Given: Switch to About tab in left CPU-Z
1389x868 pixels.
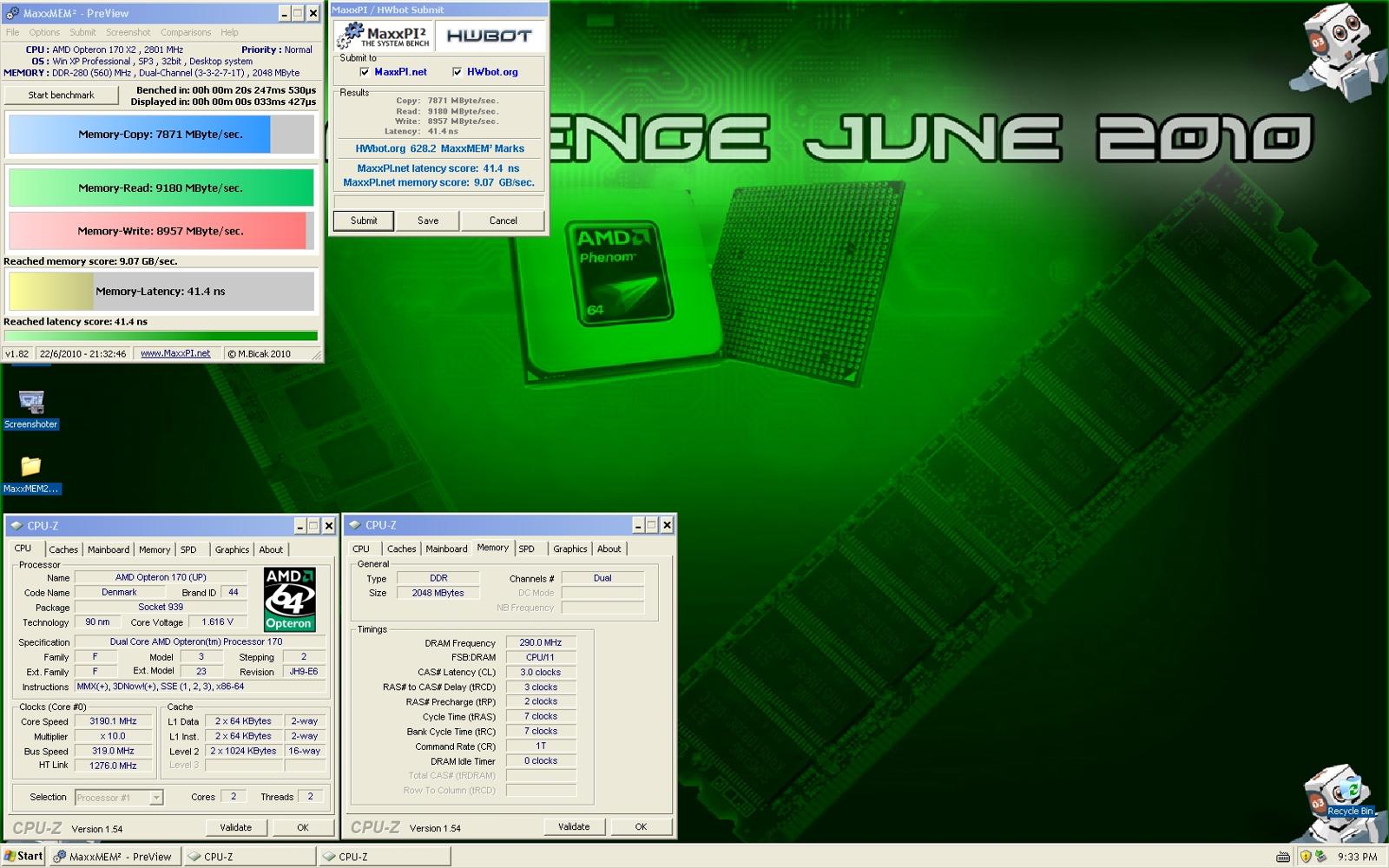Looking at the screenshot, I should point(271,549).
